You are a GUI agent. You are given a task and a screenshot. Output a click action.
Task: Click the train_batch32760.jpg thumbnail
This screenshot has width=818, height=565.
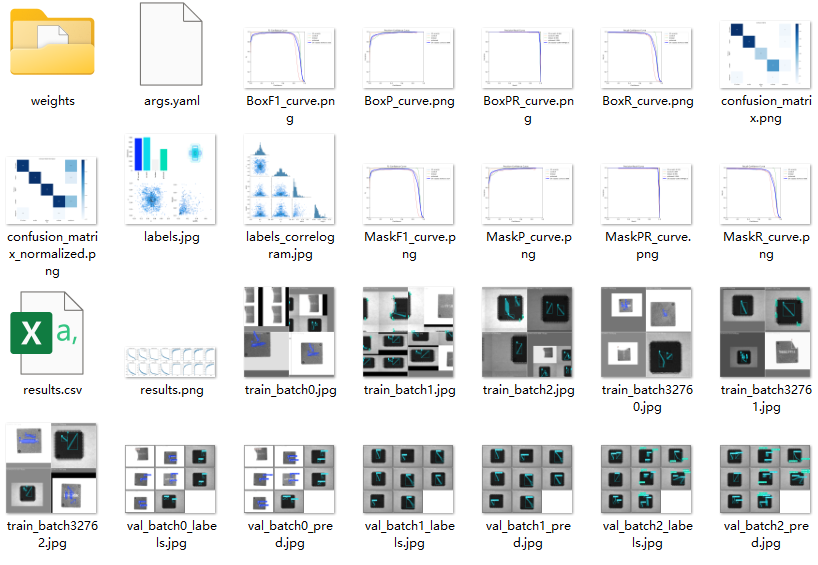[x=646, y=332]
